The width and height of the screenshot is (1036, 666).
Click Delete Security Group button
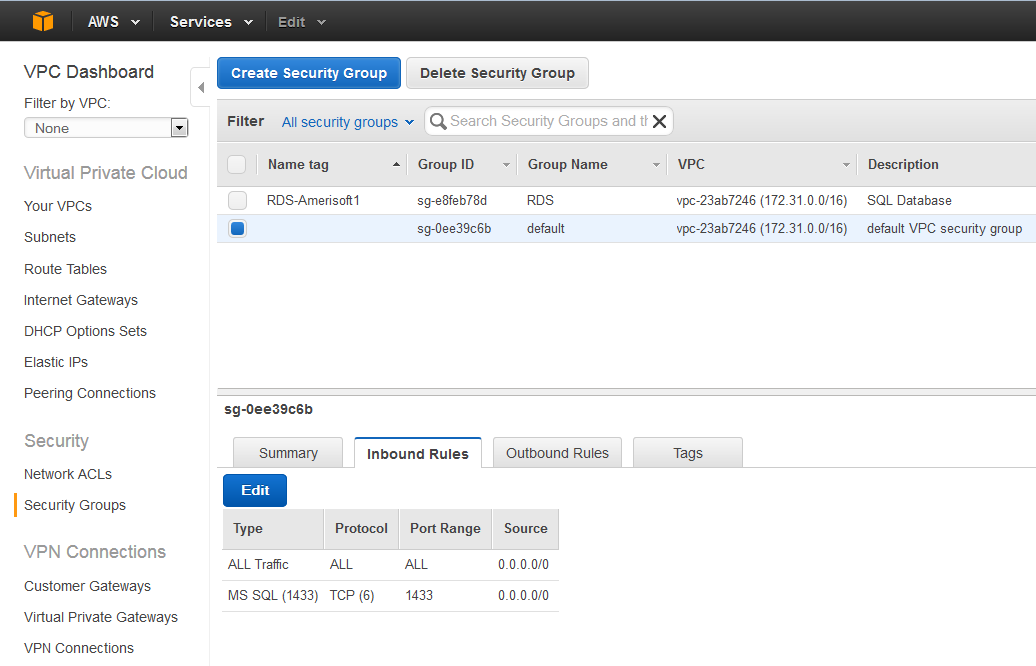point(497,73)
